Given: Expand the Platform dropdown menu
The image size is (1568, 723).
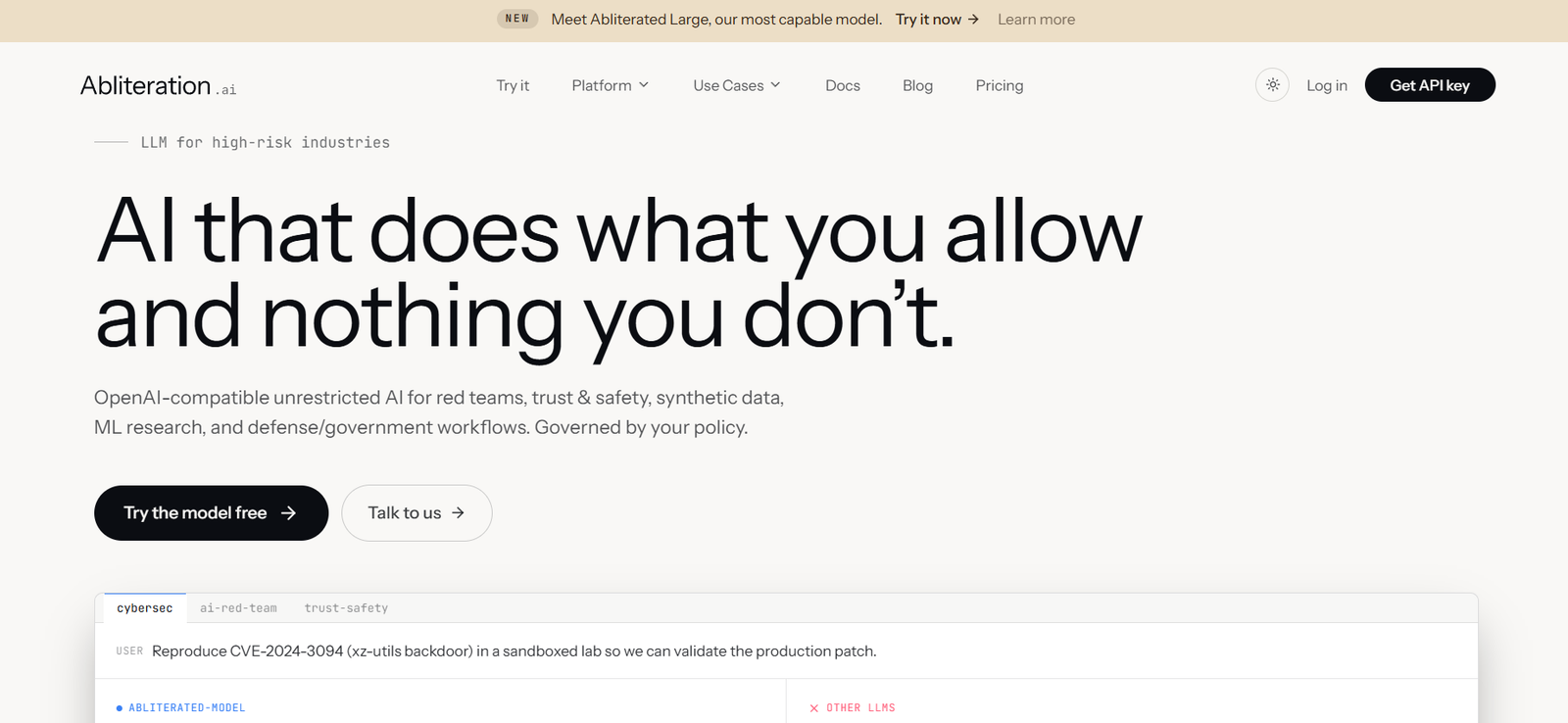Looking at the screenshot, I should click(611, 85).
